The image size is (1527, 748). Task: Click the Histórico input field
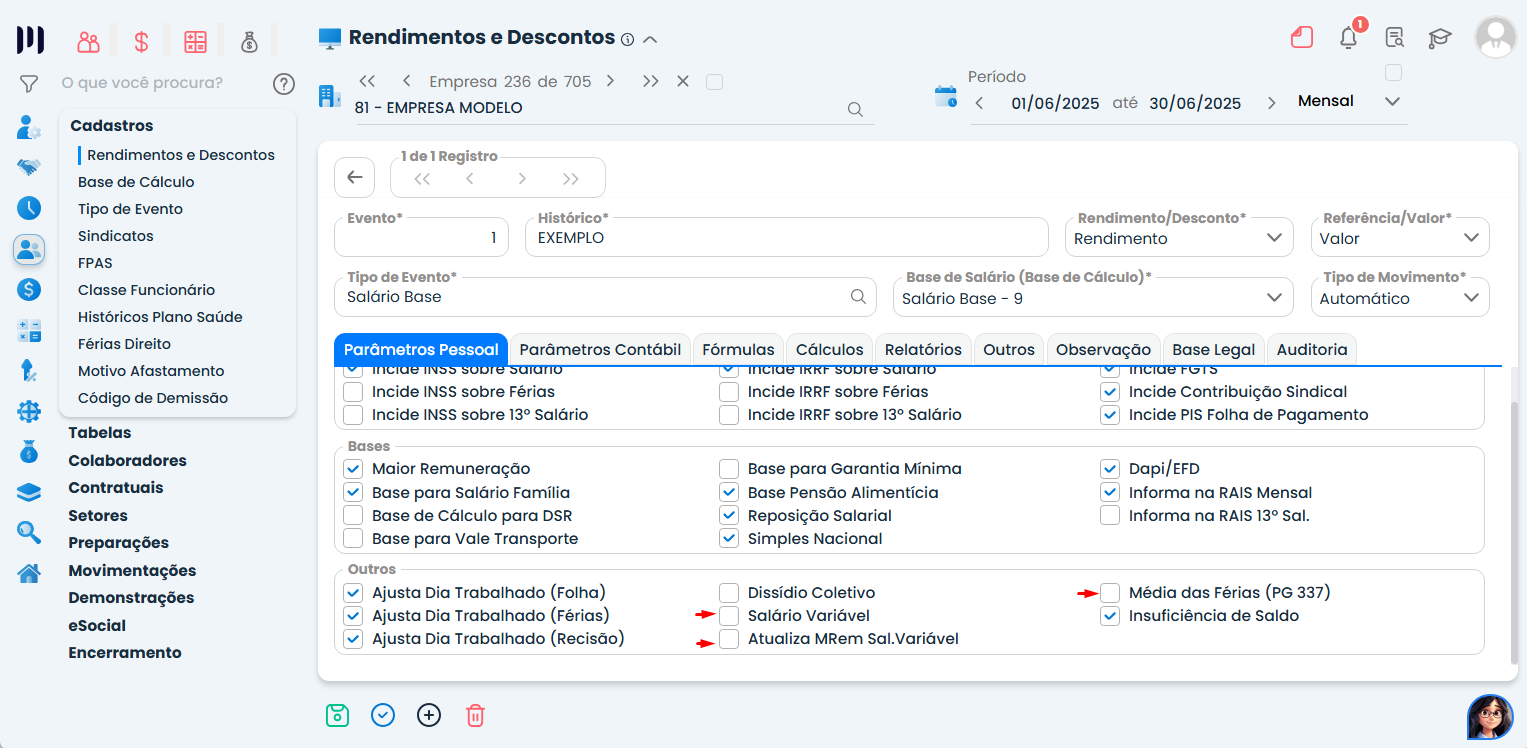coord(786,239)
